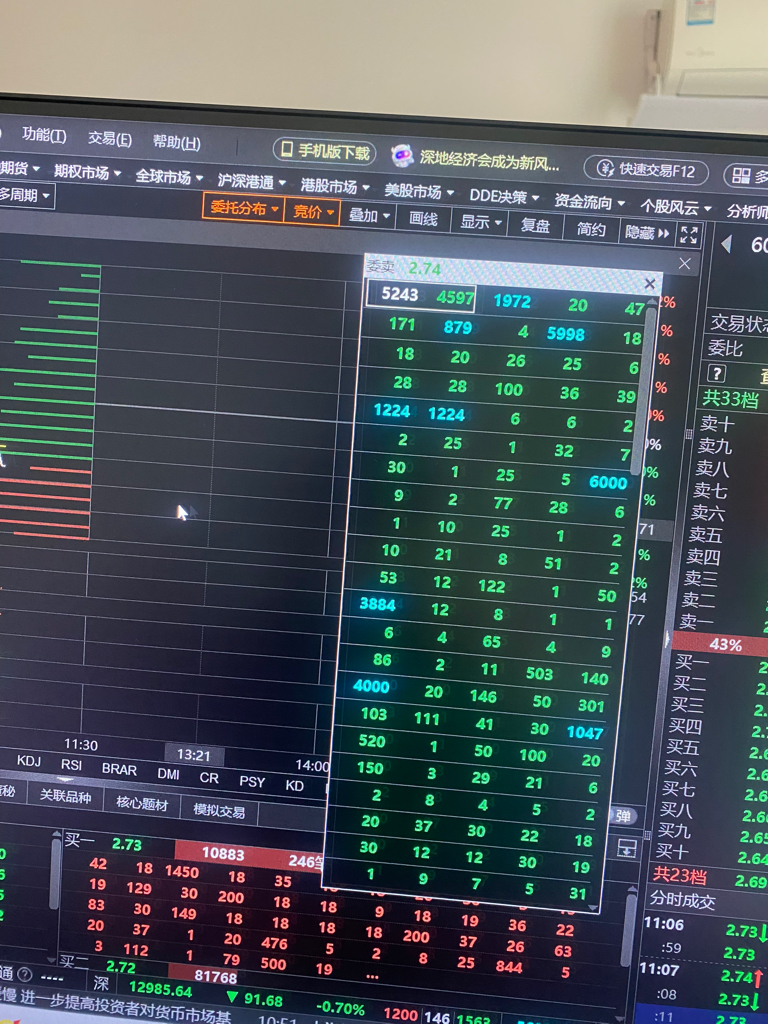Click the 快速交易F12 button
The image size is (768, 1024).
tap(646, 170)
